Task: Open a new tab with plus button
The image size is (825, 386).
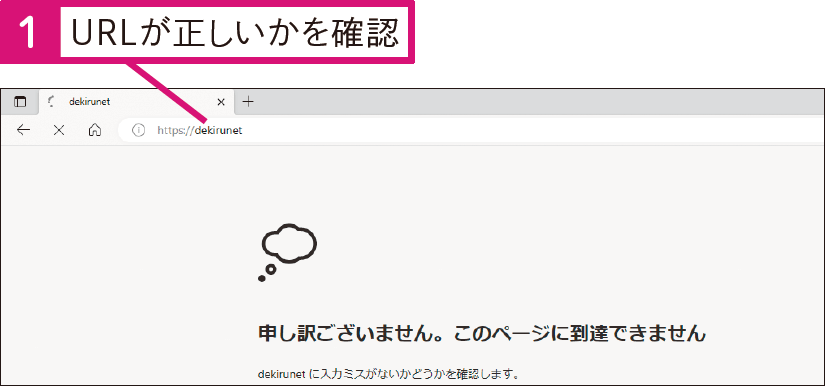Action: pos(248,101)
